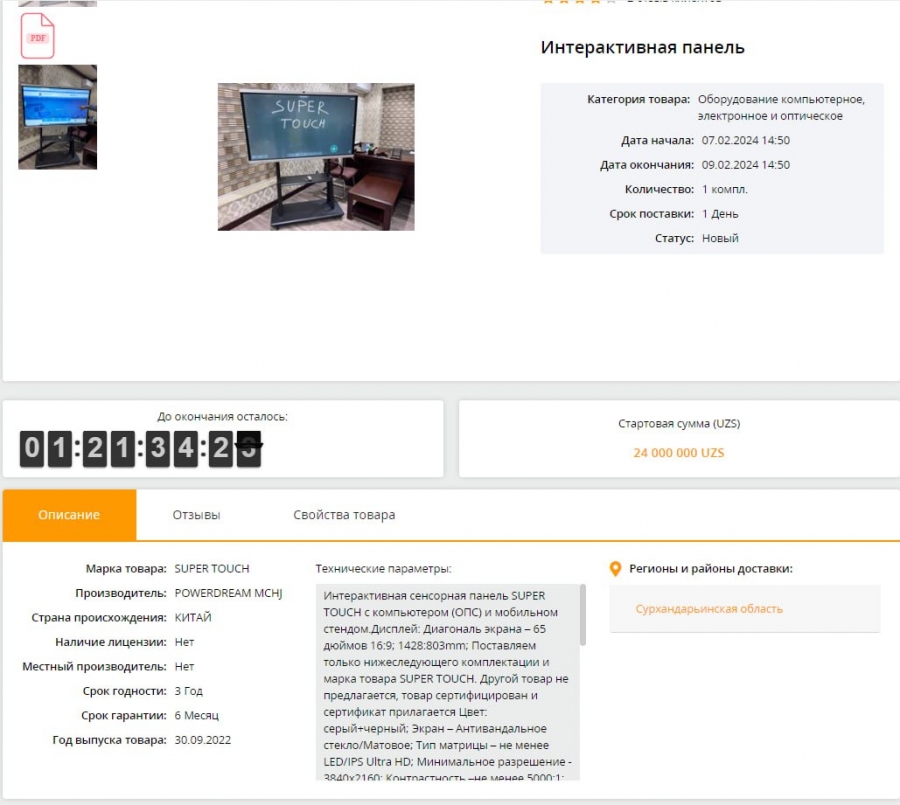Click the Местный производитель value Нет
The image size is (900, 805).
(x=184, y=667)
